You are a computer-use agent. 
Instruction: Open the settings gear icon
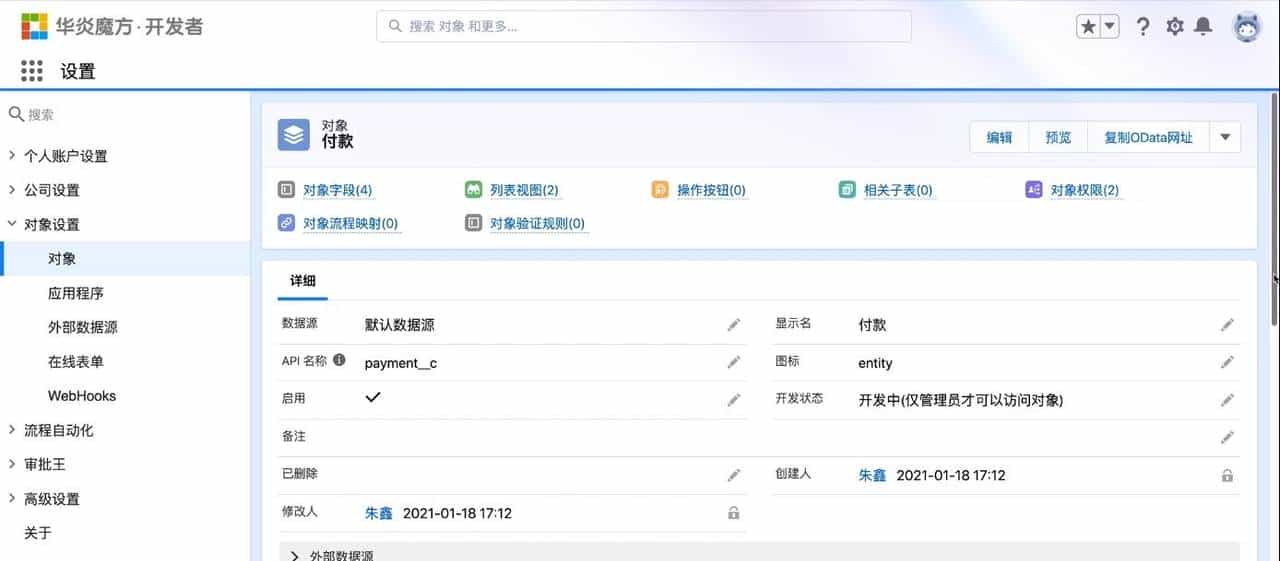pos(1175,27)
